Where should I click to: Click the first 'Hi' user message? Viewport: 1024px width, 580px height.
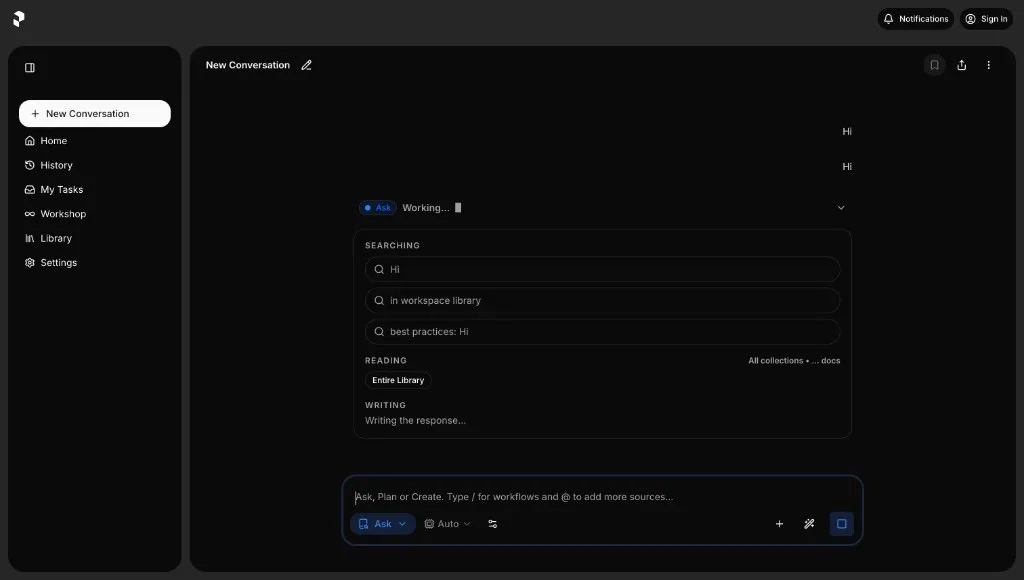pos(847,131)
